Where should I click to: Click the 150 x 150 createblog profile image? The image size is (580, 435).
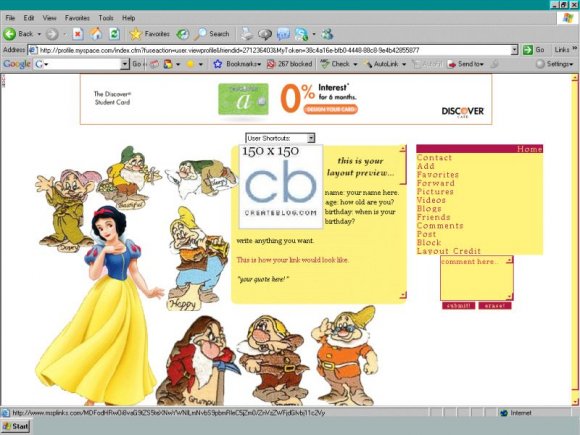point(281,187)
